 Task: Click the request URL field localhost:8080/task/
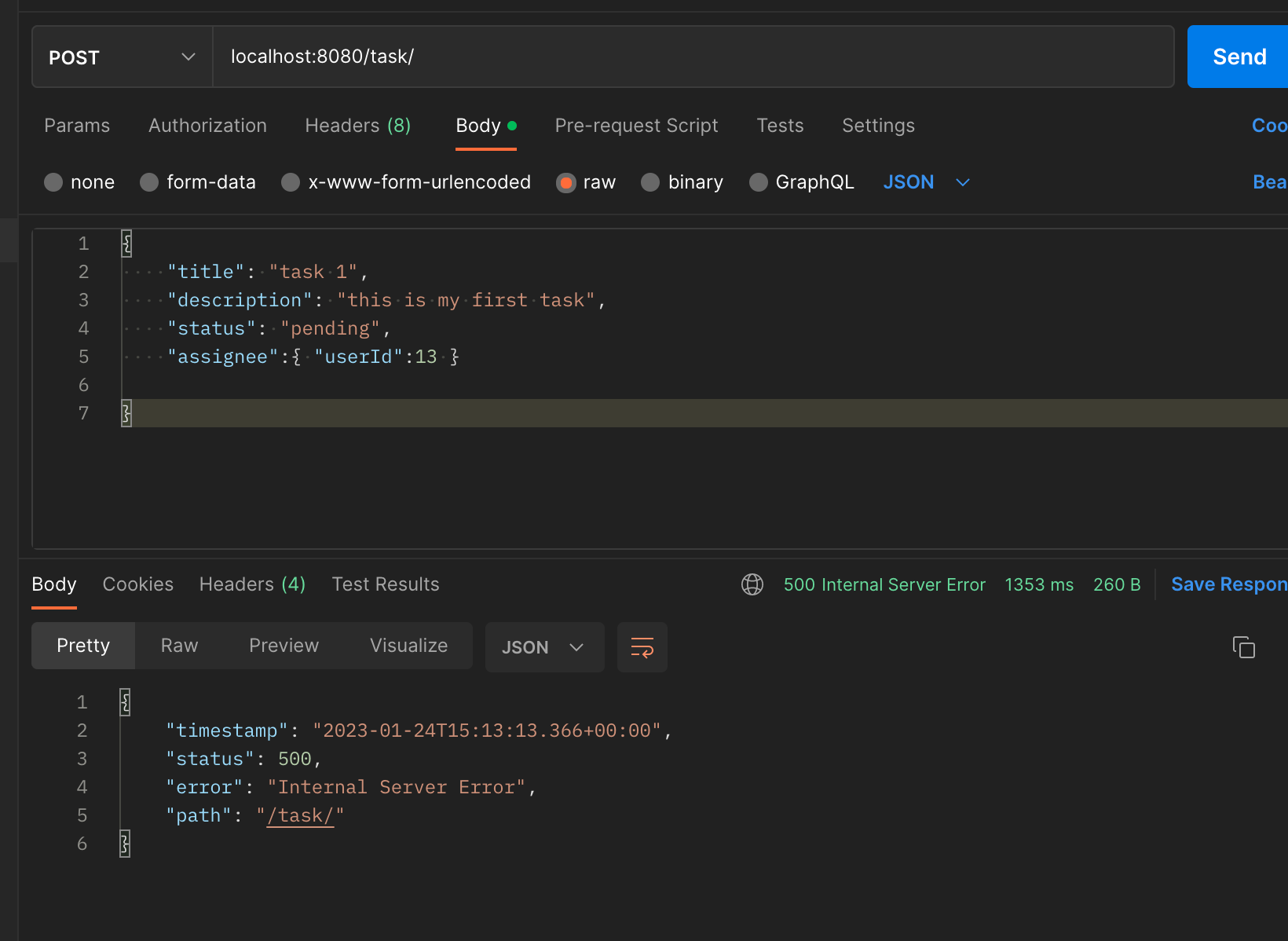tap(693, 57)
